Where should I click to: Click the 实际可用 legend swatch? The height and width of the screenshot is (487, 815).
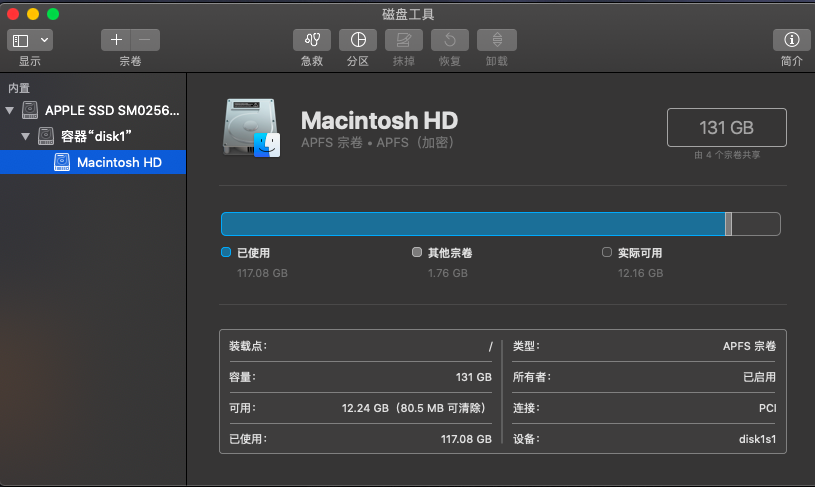[x=607, y=253]
